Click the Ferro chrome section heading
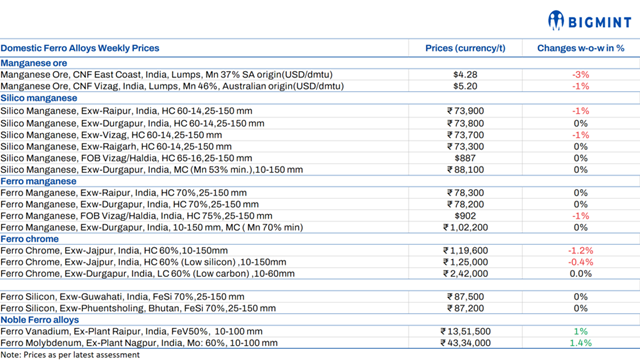640x360 pixels. coord(30,239)
